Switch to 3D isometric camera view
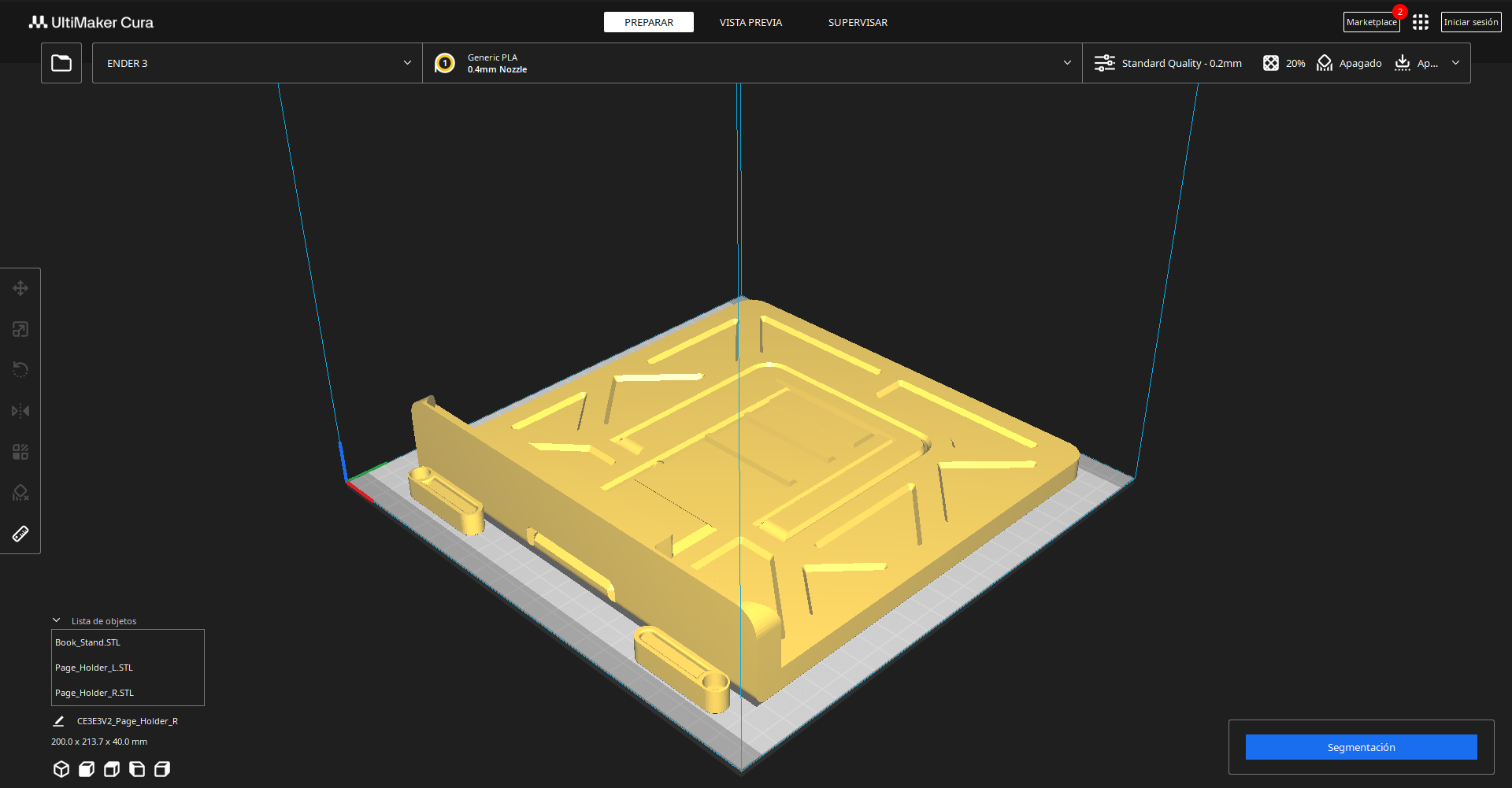Image resolution: width=1512 pixels, height=788 pixels. pos(61,769)
